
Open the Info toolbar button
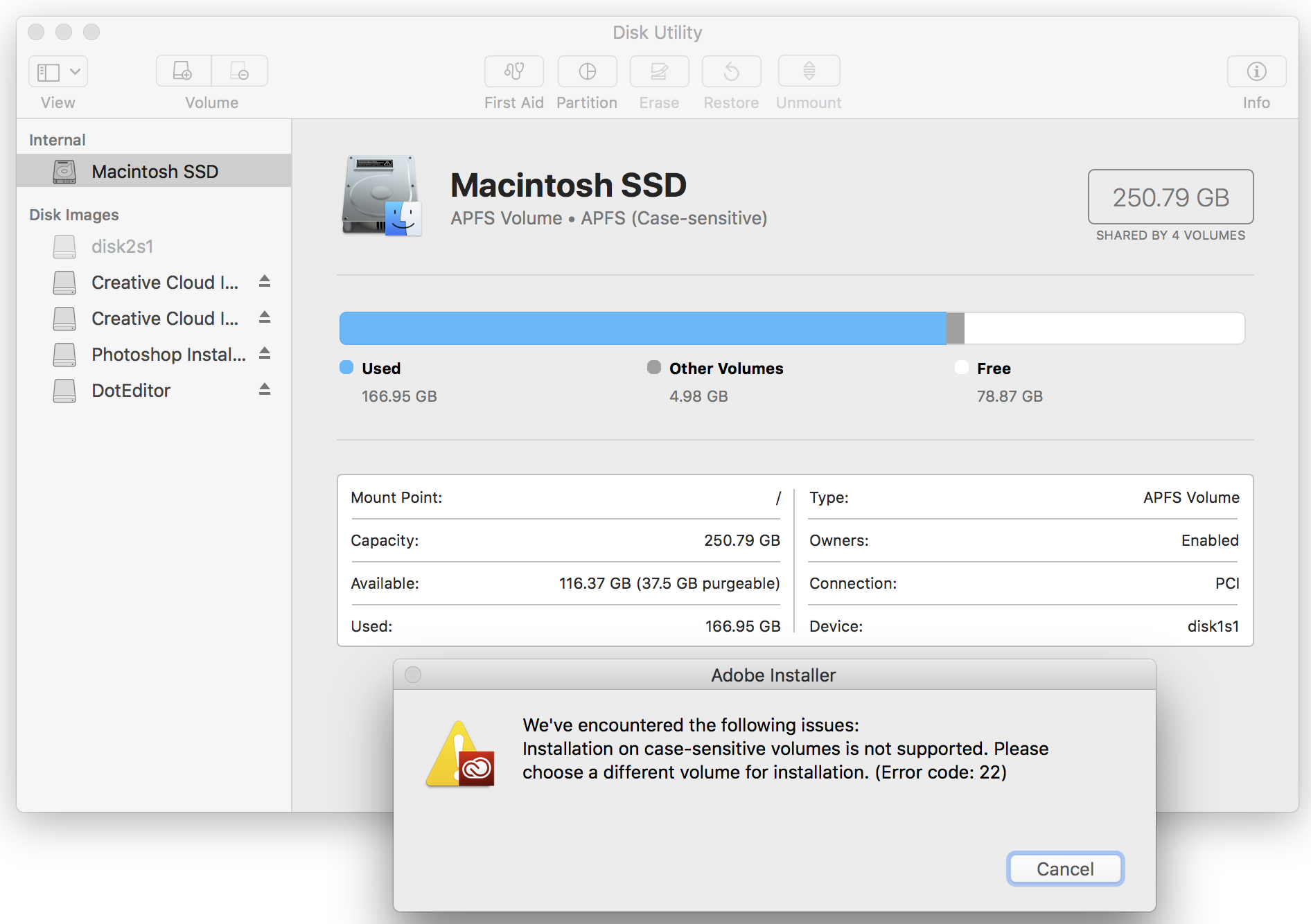tap(1257, 71)
